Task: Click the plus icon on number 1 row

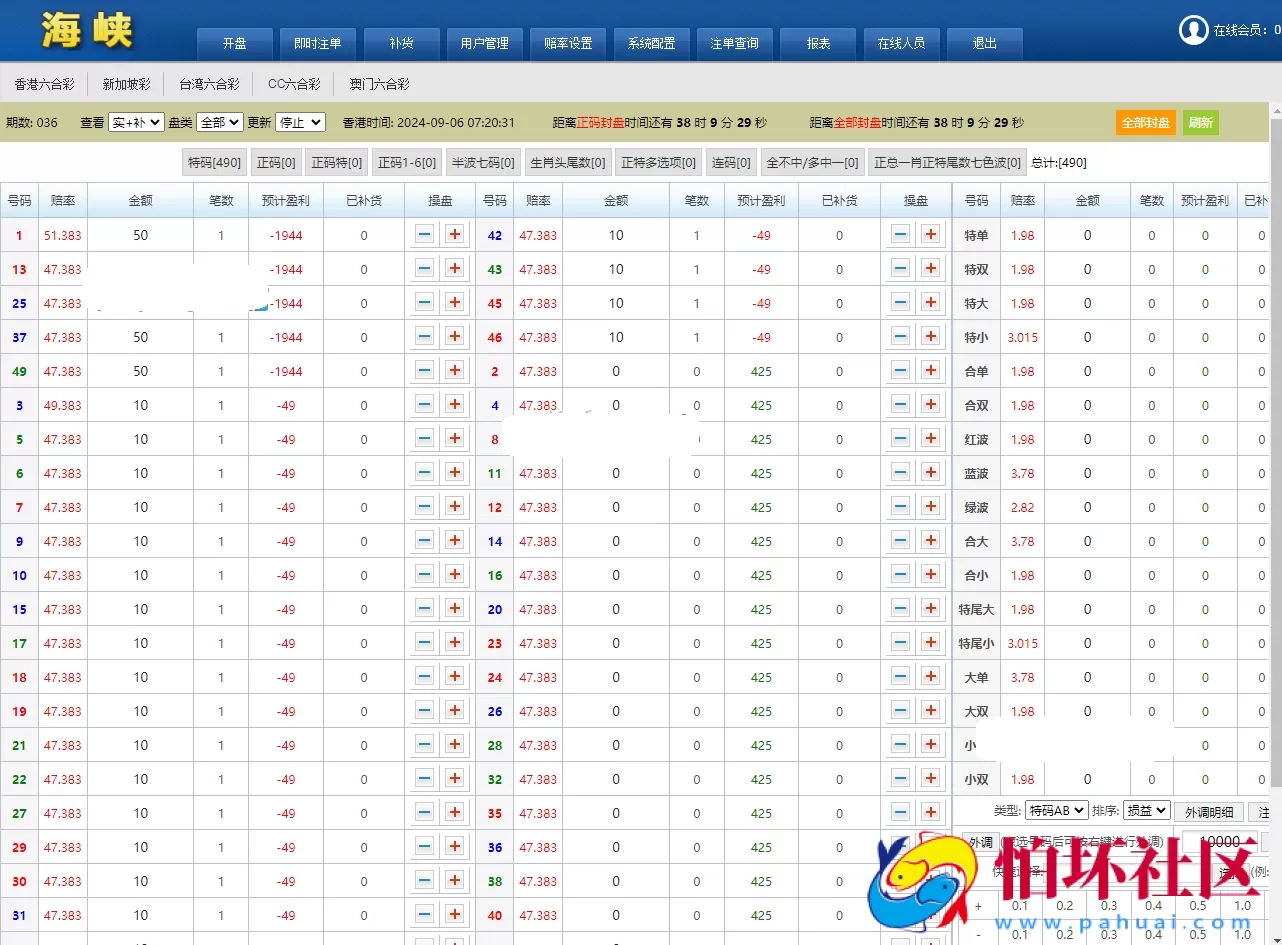Action: point(456,235)
